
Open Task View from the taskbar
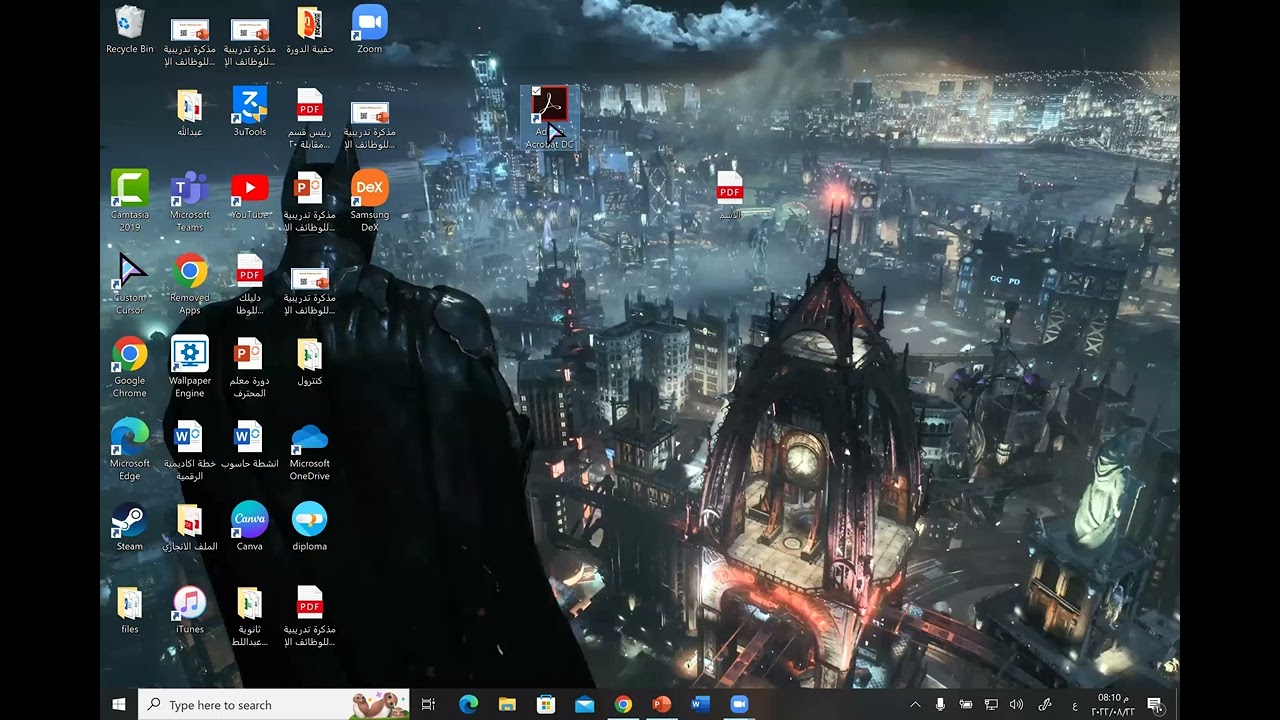429,705
